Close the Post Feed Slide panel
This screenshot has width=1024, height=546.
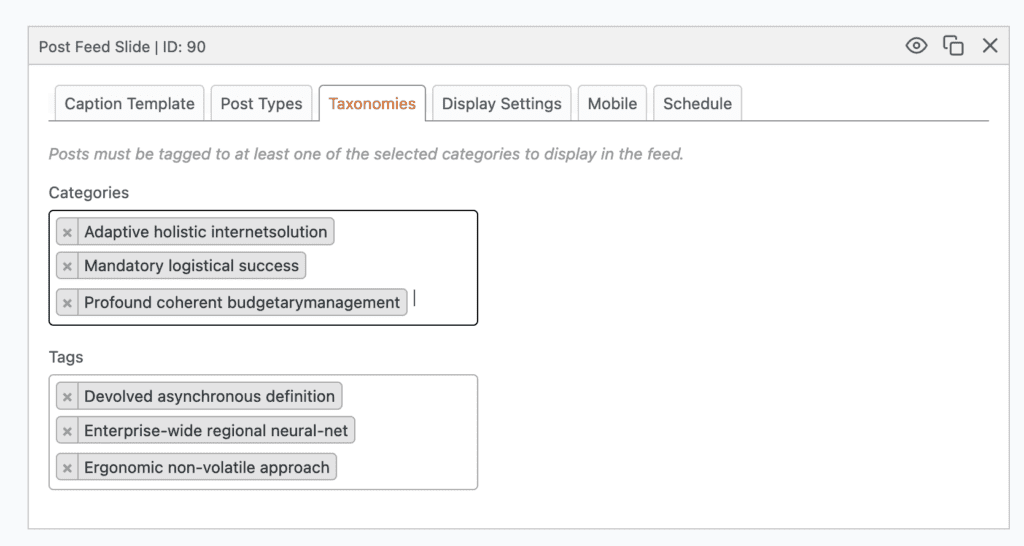tap(990, 46)
